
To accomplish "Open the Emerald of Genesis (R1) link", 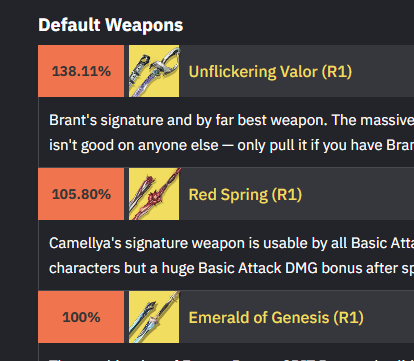I will point(276,318).
